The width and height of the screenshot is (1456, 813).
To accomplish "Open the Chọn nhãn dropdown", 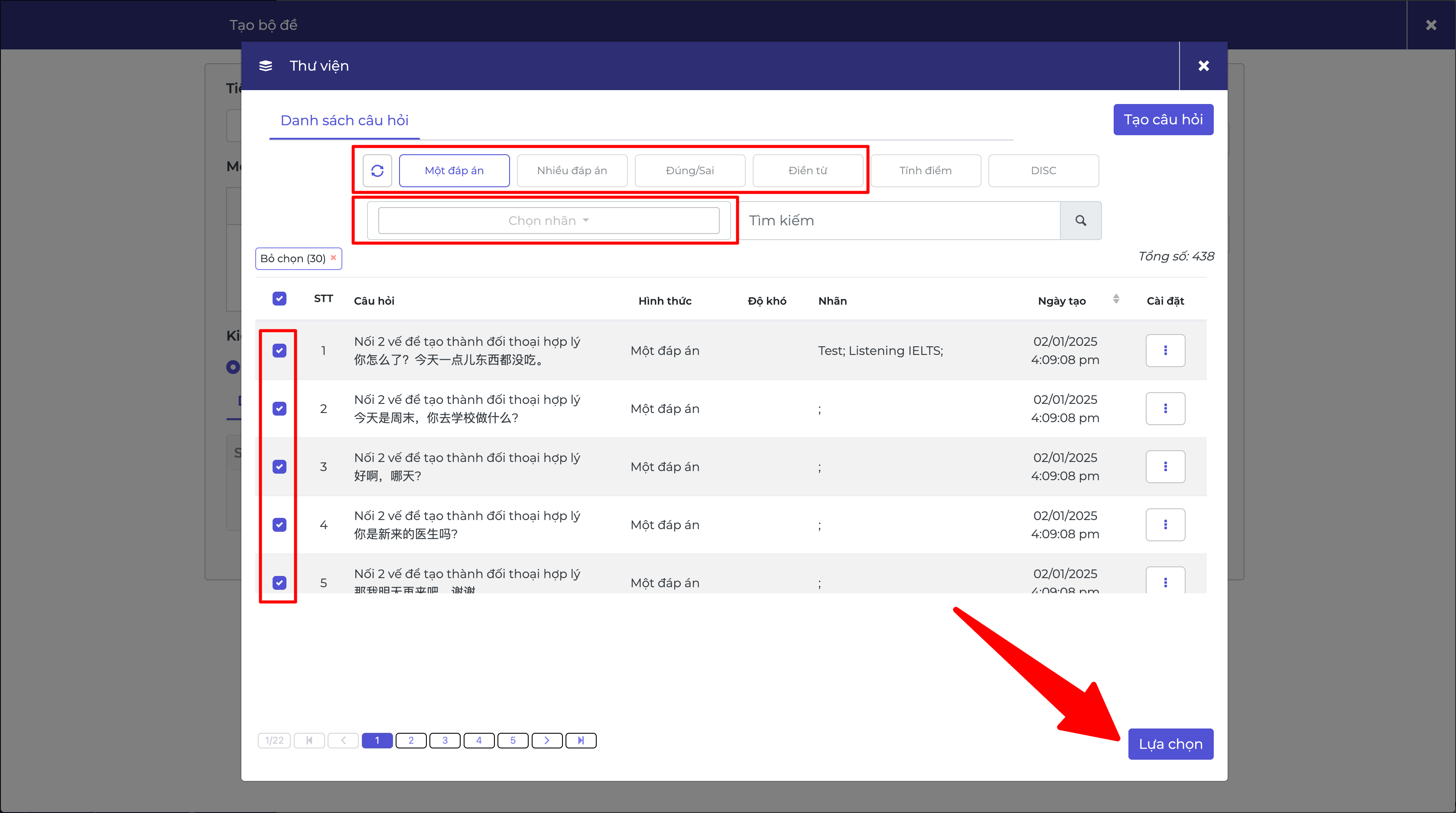I will tap(548, 221).
